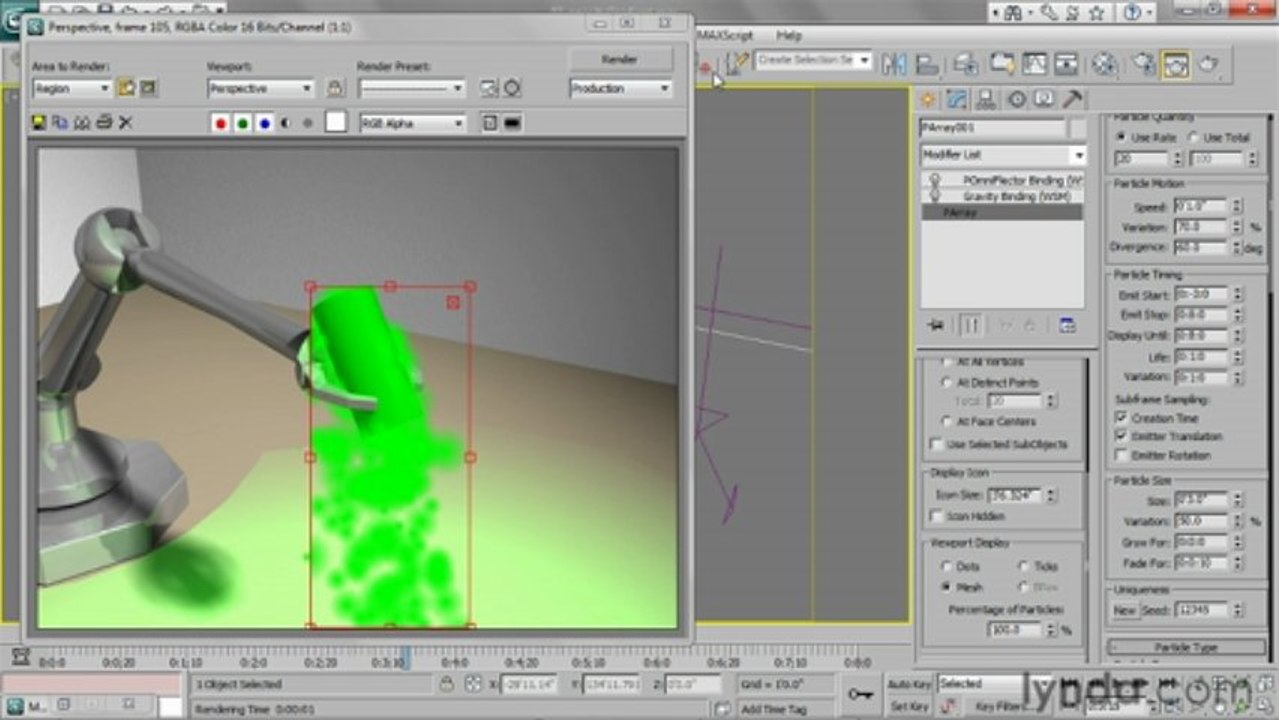Click the Align tool icon
Image resolution: width=1279 pixels, height=720 pixels.
pyautogui.click(x=927, y=64)
